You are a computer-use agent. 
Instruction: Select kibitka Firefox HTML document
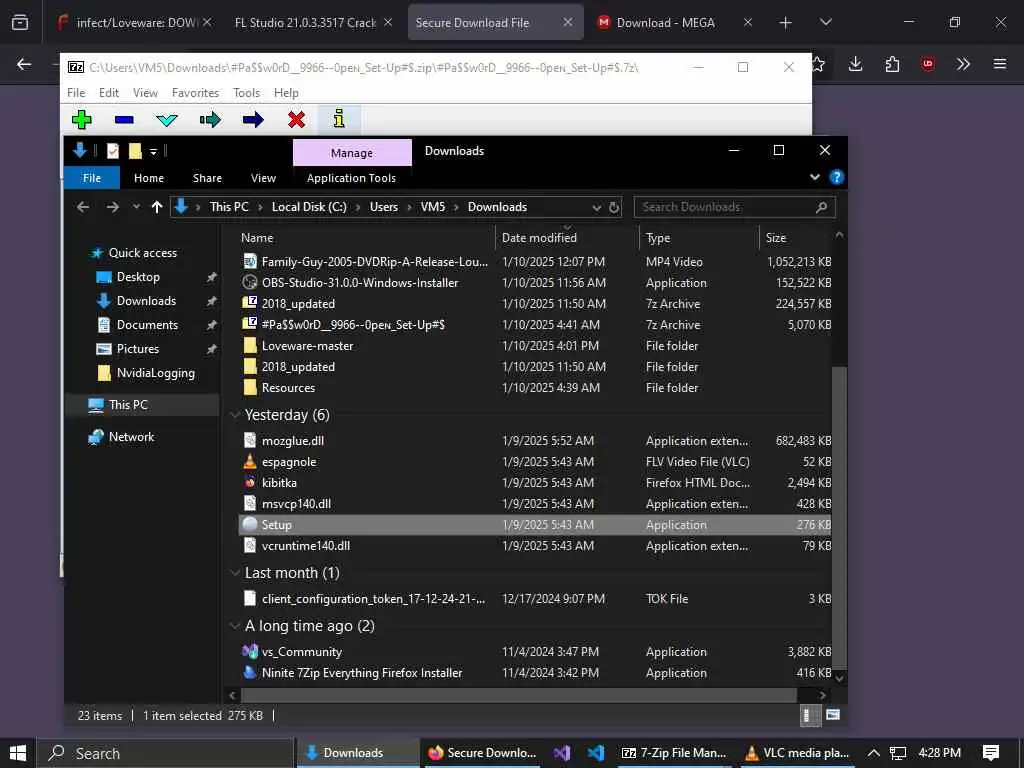click(279, 483)
